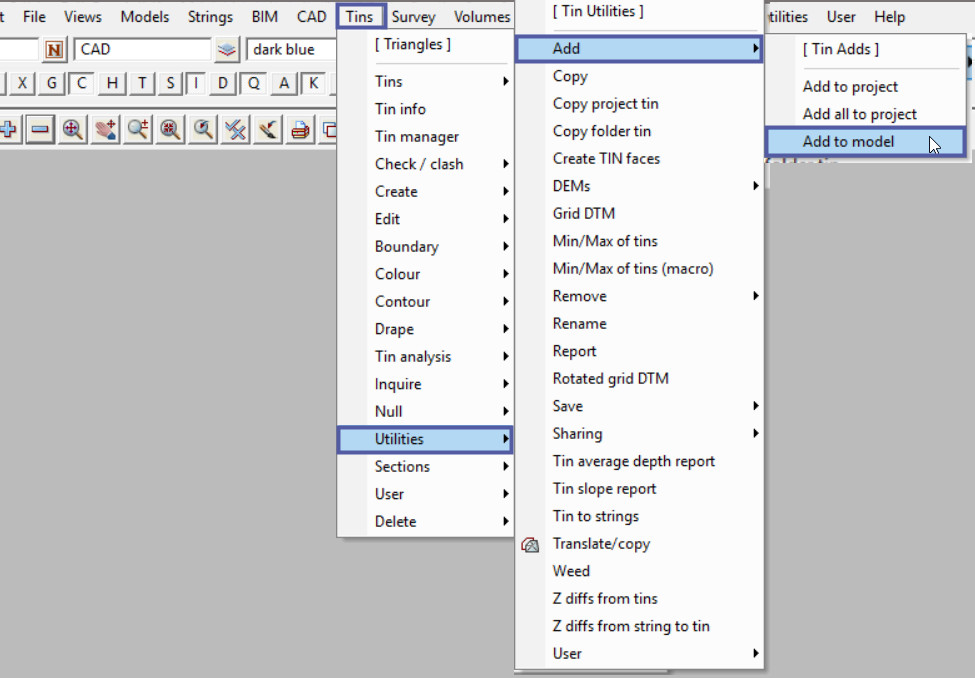Choose Tin manager from Tins menu
This screenshot has height=678, width=975.
coord(417,136)
